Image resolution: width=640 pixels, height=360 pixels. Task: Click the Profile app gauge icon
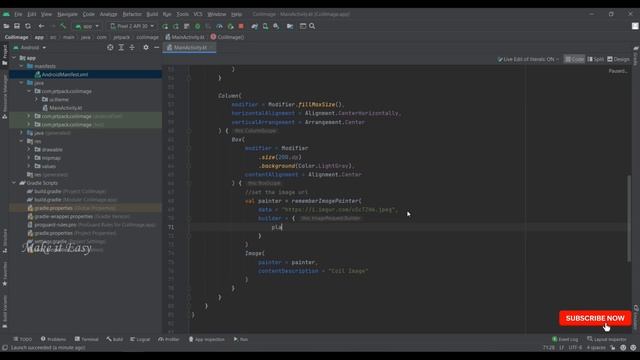pyautogui.click(x=220, y=26)
